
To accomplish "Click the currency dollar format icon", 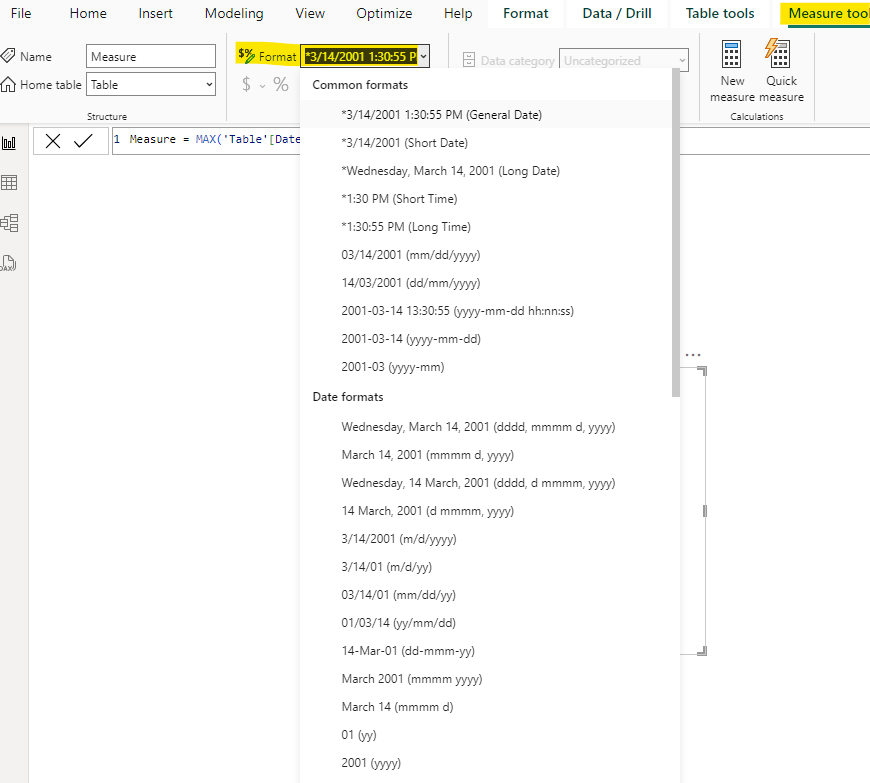I will coord(247,84).
